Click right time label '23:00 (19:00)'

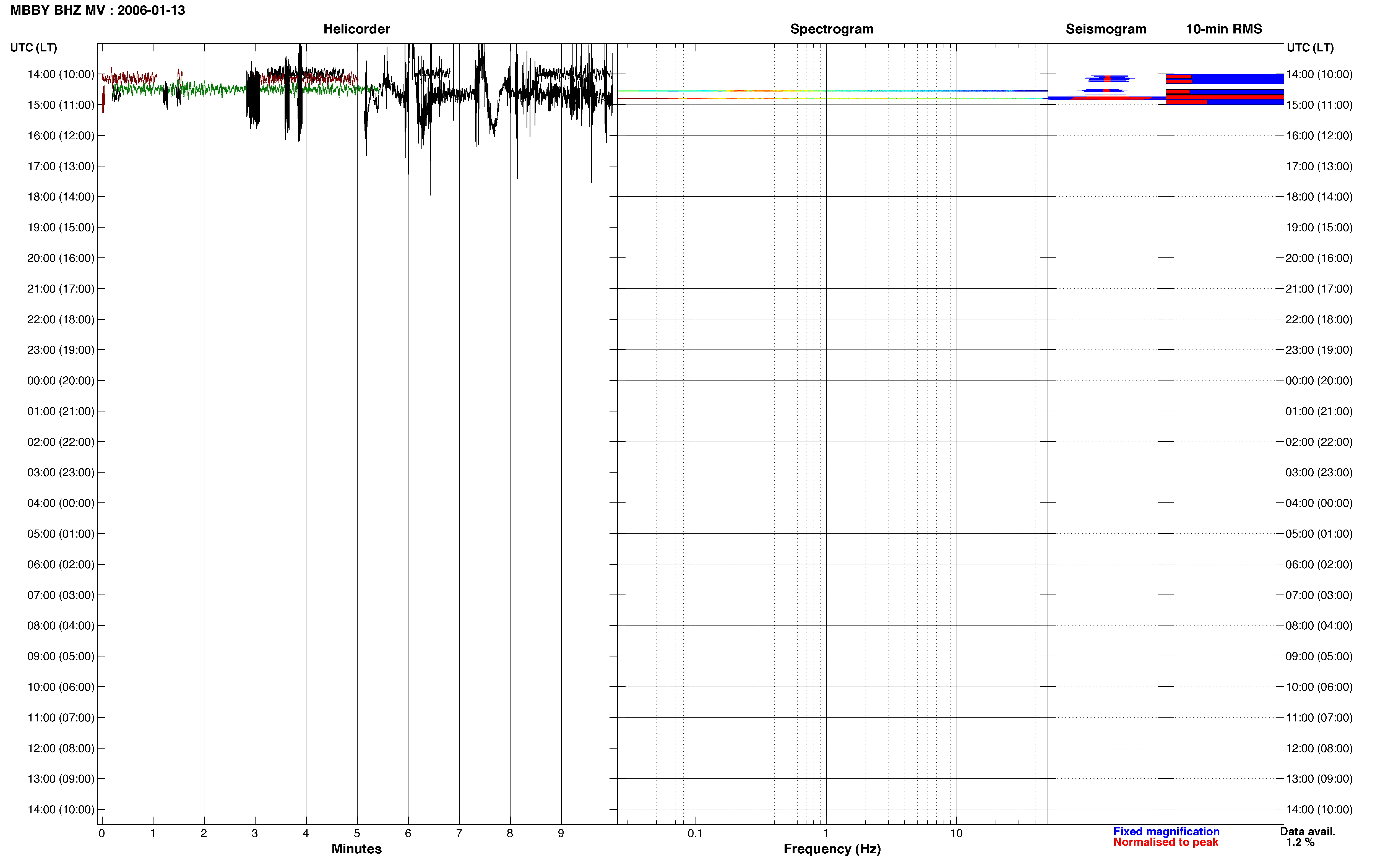pyautogui.click(x=1319, y=350)
